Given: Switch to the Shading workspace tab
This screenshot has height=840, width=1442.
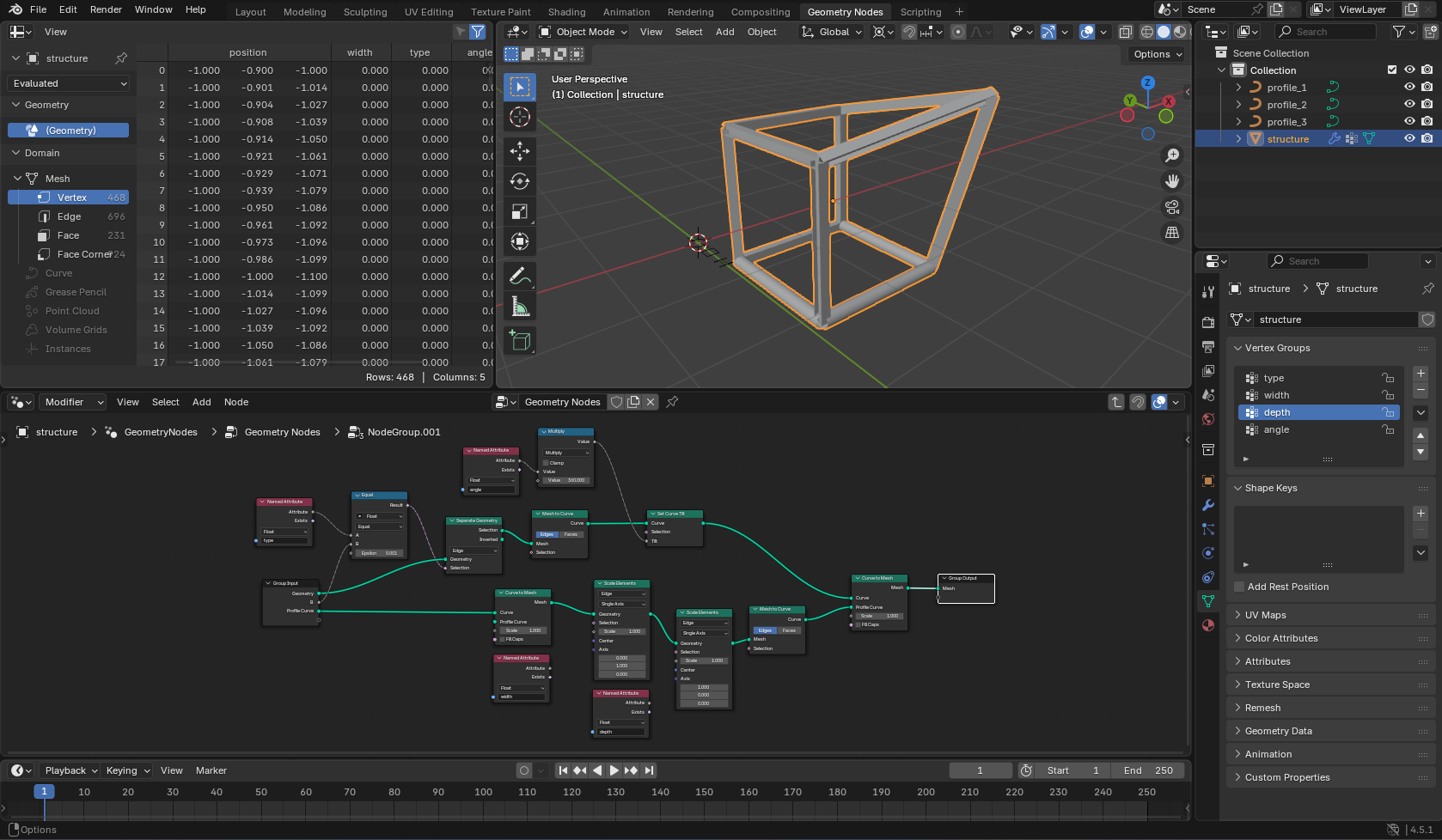Looking at the screenshot, I should click(566, 12).
